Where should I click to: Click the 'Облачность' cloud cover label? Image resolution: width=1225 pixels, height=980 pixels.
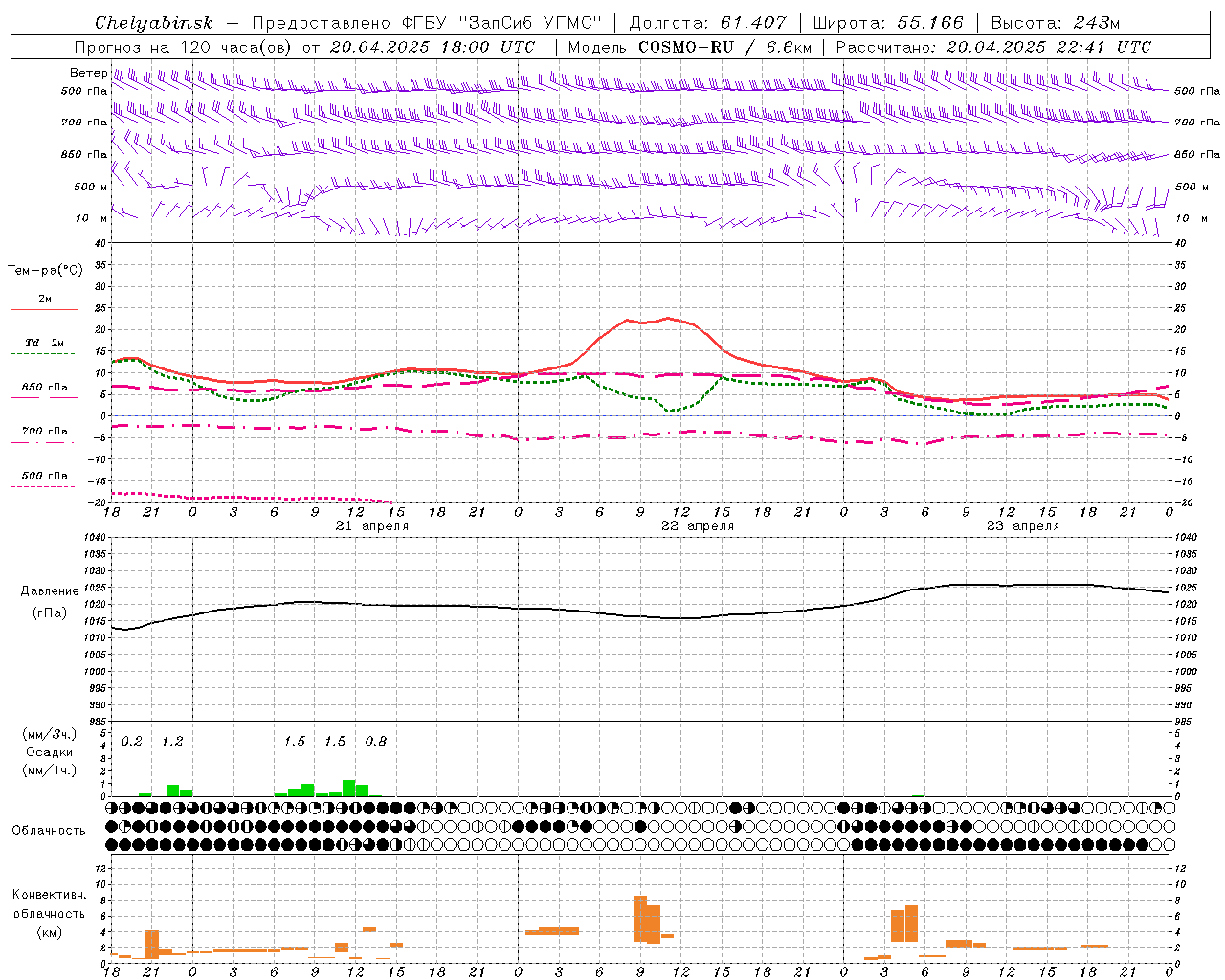point(49,831)
